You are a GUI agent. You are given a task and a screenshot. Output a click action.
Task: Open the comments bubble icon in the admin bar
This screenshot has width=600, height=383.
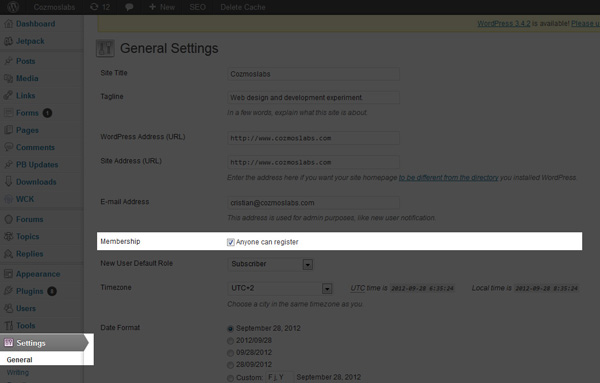pyautogui.click(x=129, y=7)
